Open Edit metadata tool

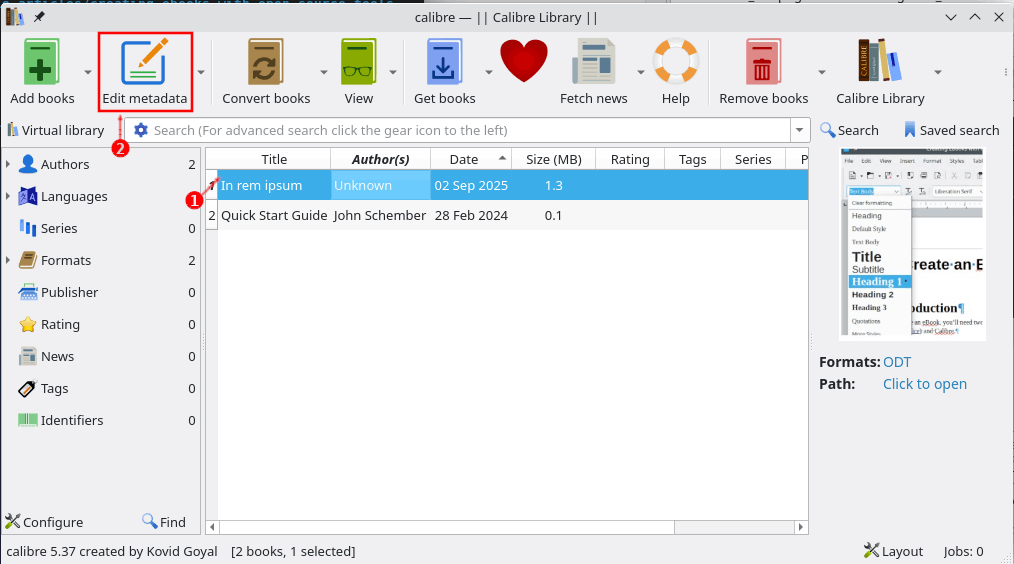pyautogui.click(x=144, y=63)
